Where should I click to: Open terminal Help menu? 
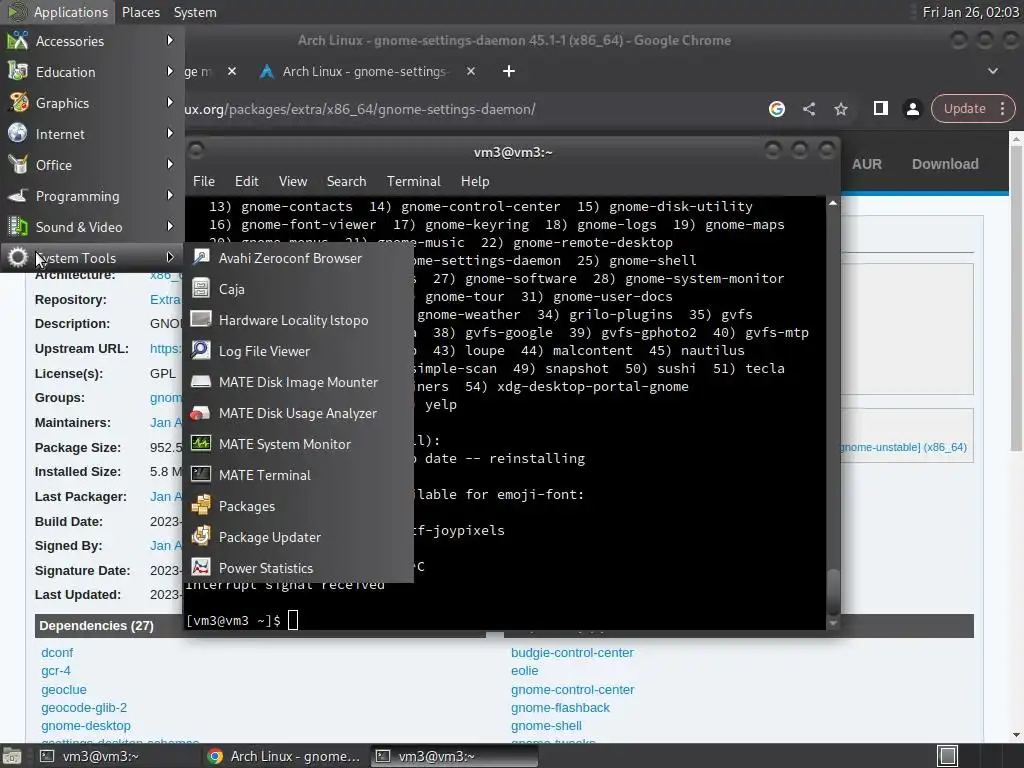click(475, 181)
